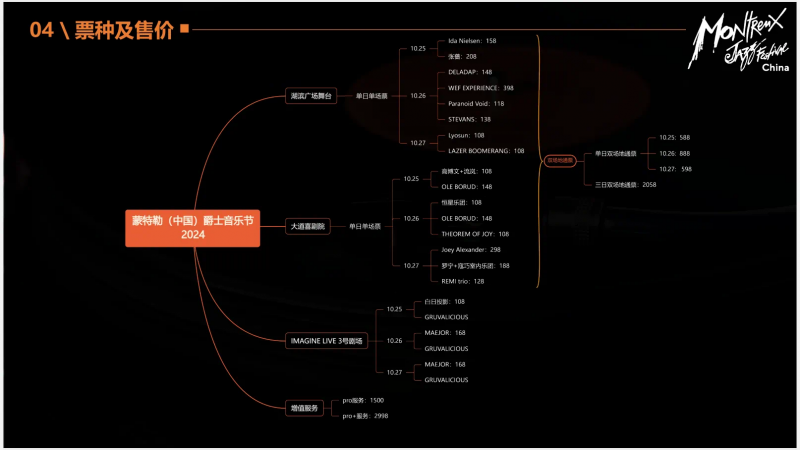Click the WEF EXPERIENCE: 398 entry
This screenshot has height=450, width=800.
pos(481,88)
